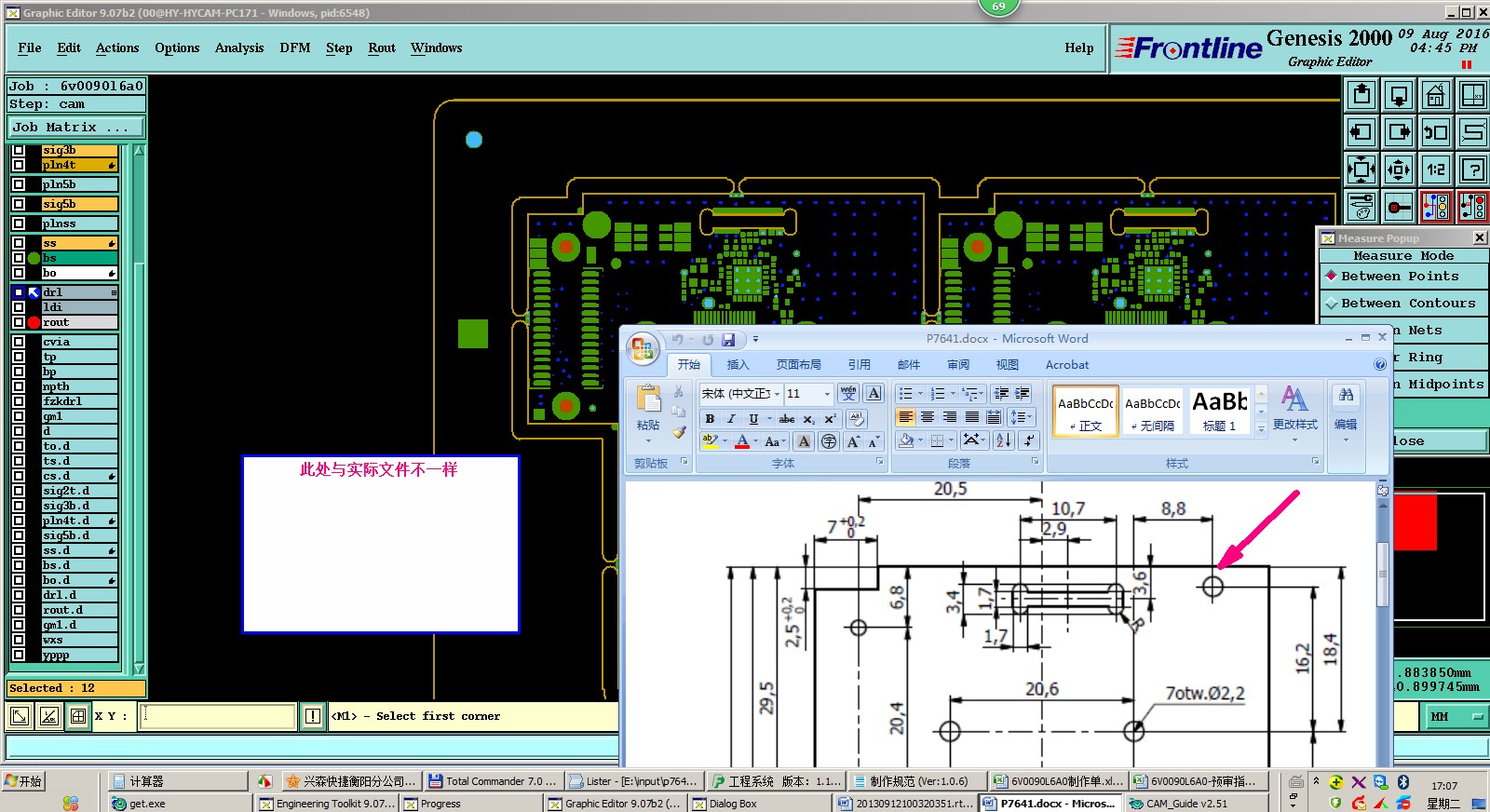The width and height of the screenshot is (1490, 812).
Task: Click the Help menu button
Action: pyautogui.click(x=1079, y=48)
